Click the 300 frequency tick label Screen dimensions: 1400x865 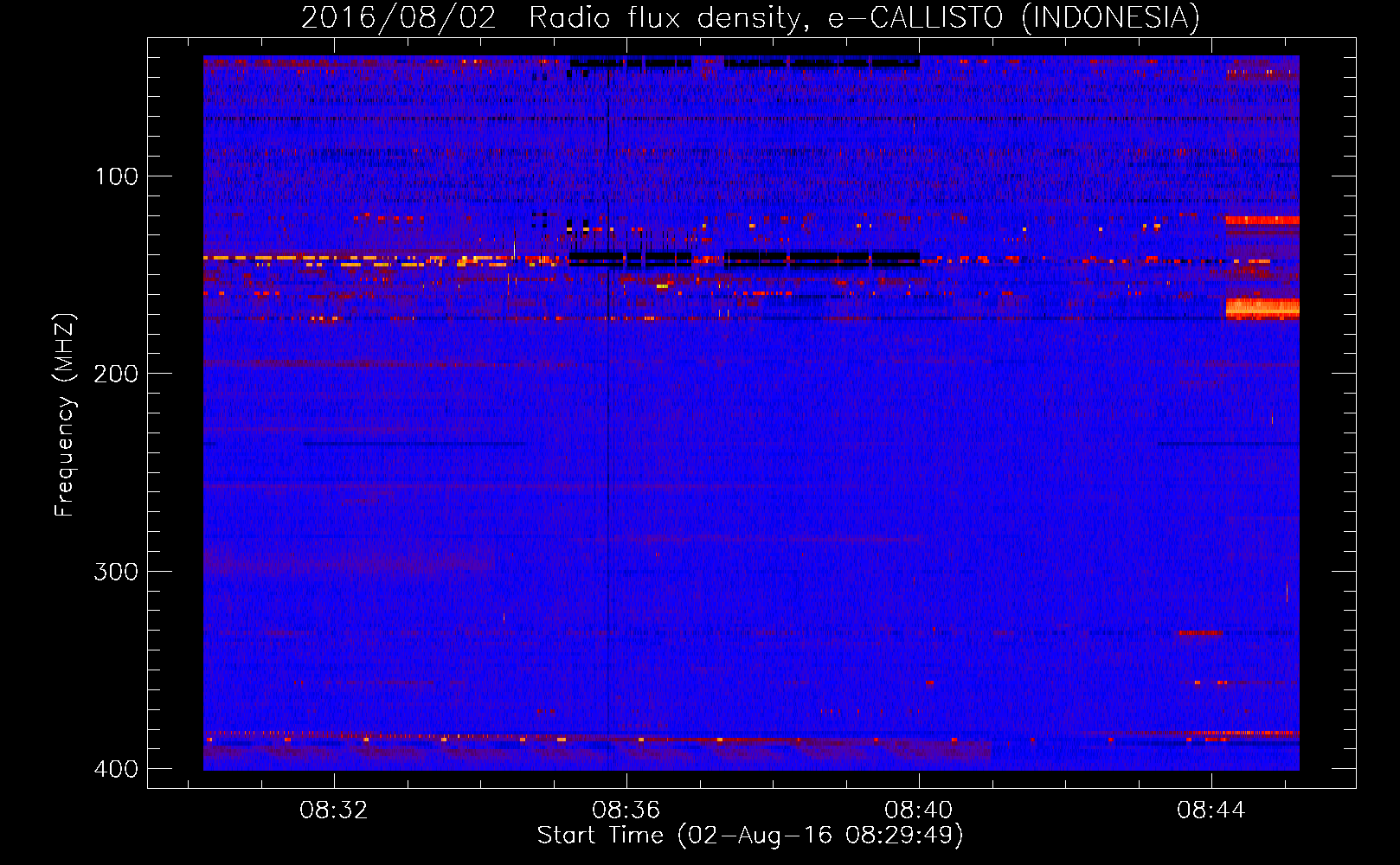click(117, 572)
